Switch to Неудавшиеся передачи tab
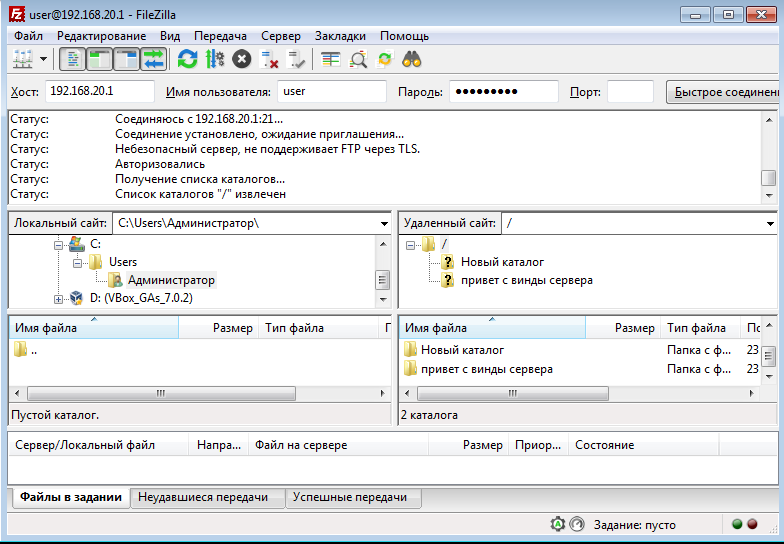 pyautogui.click(x=208, y=498)
